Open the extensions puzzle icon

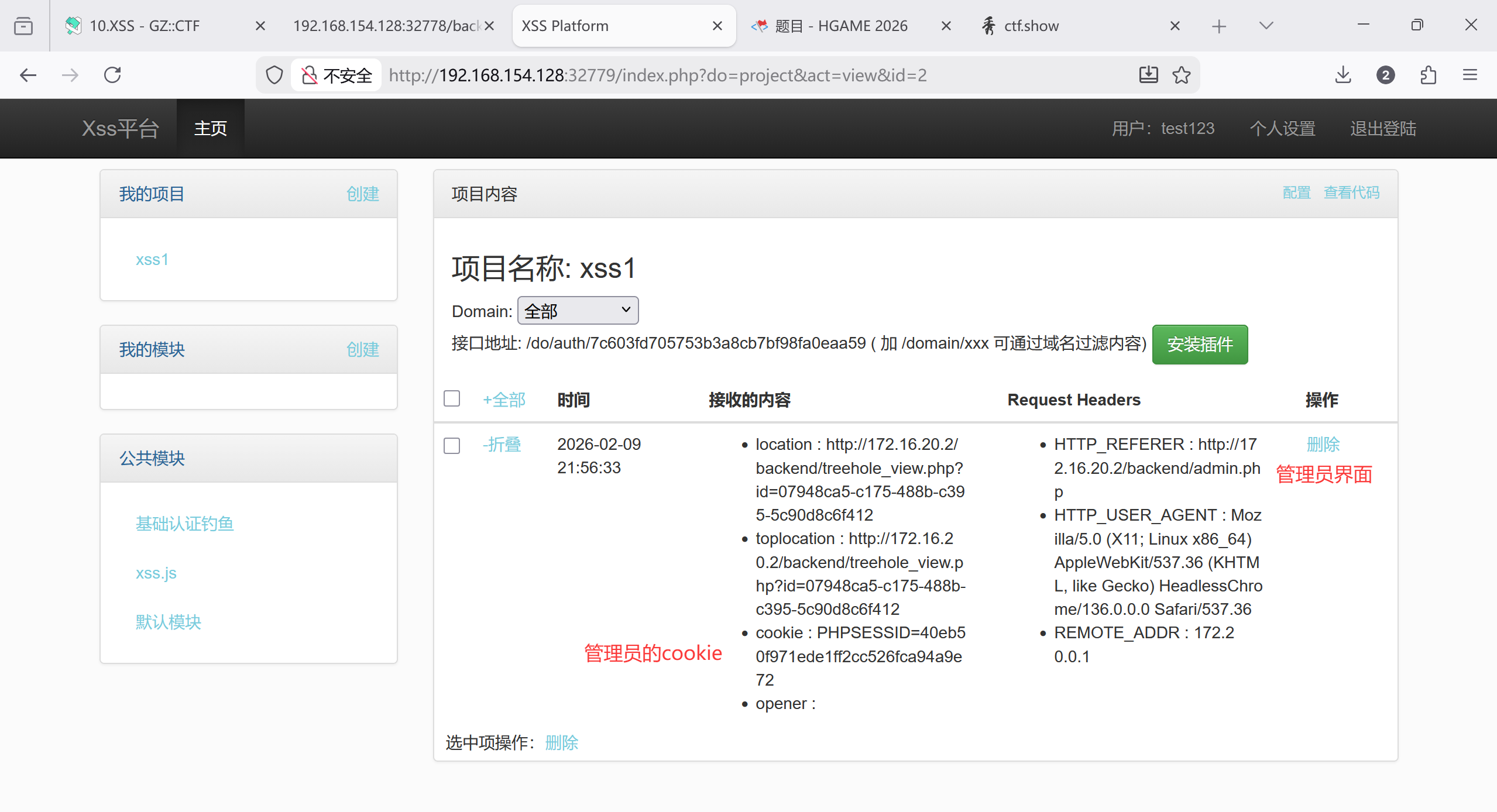tap(1428, 75)
